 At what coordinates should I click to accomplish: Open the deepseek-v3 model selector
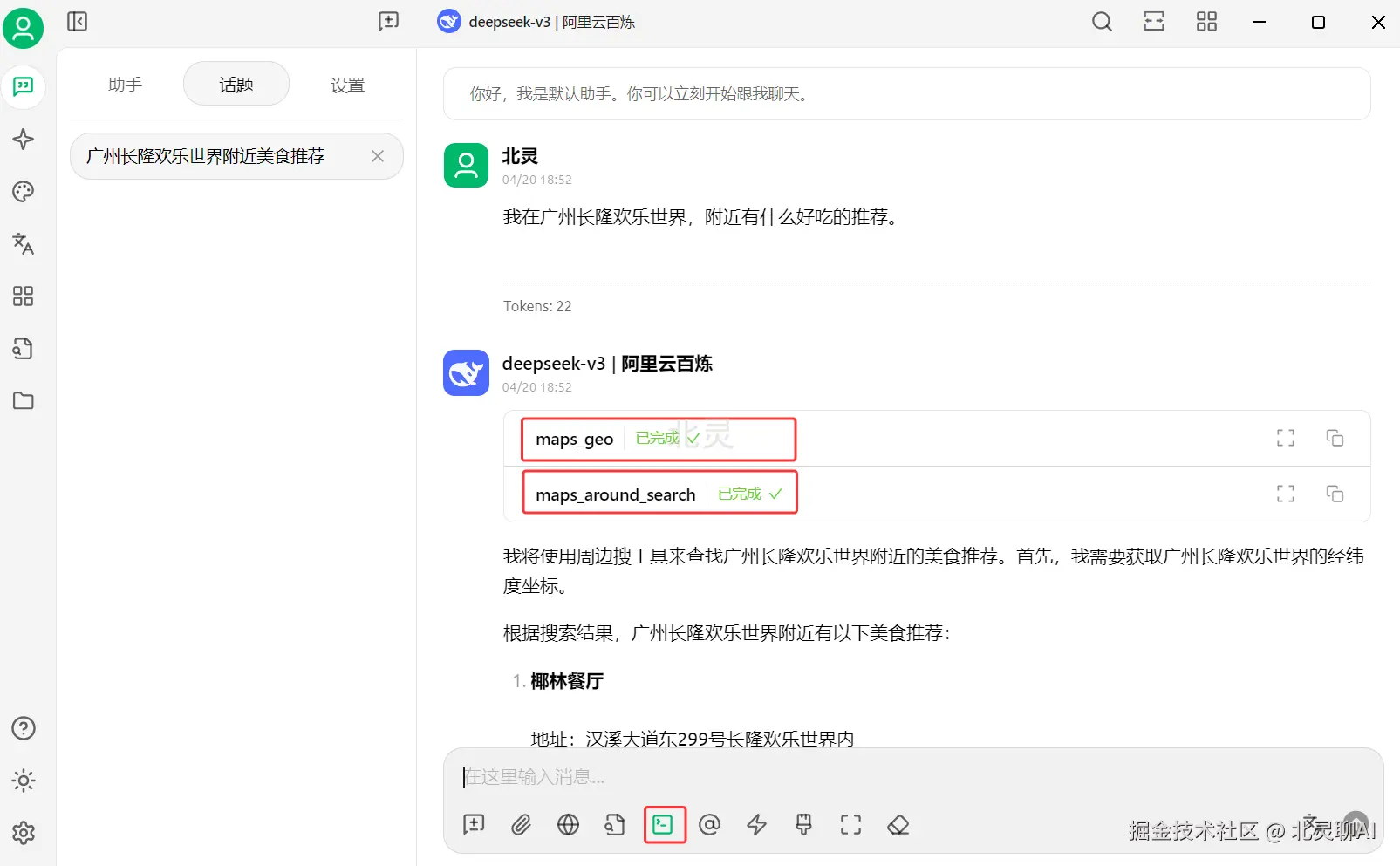coord(536,22)
